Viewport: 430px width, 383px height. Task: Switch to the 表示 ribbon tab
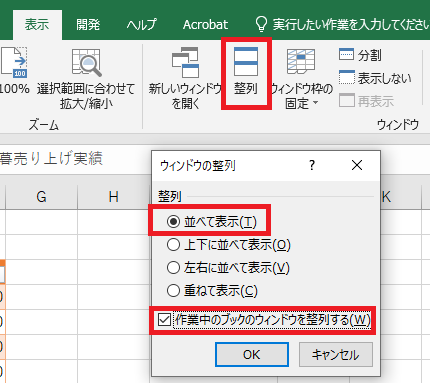click(x=37, y=25)
